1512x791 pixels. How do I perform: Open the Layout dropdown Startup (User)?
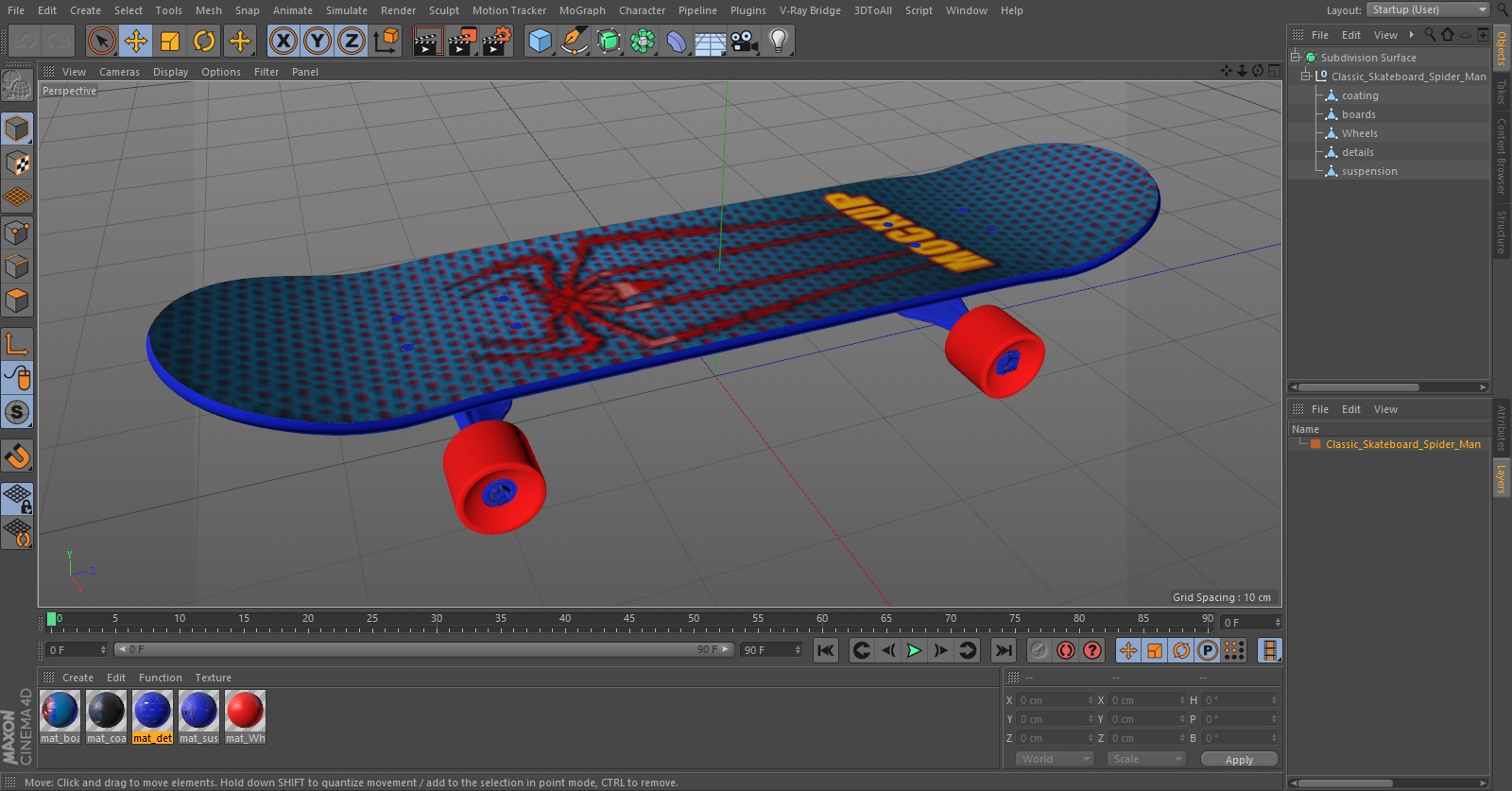(1428, 9)
